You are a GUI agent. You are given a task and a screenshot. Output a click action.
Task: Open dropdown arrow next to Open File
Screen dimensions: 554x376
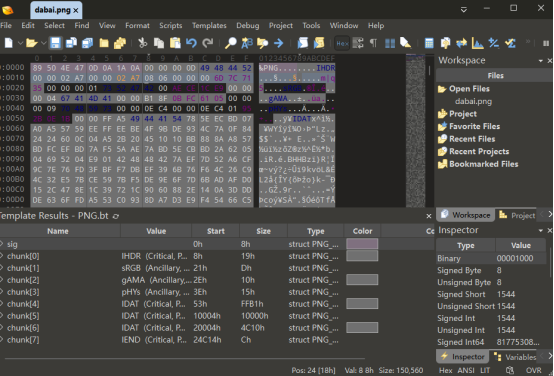pyautogui.click(x=43, y=43)
